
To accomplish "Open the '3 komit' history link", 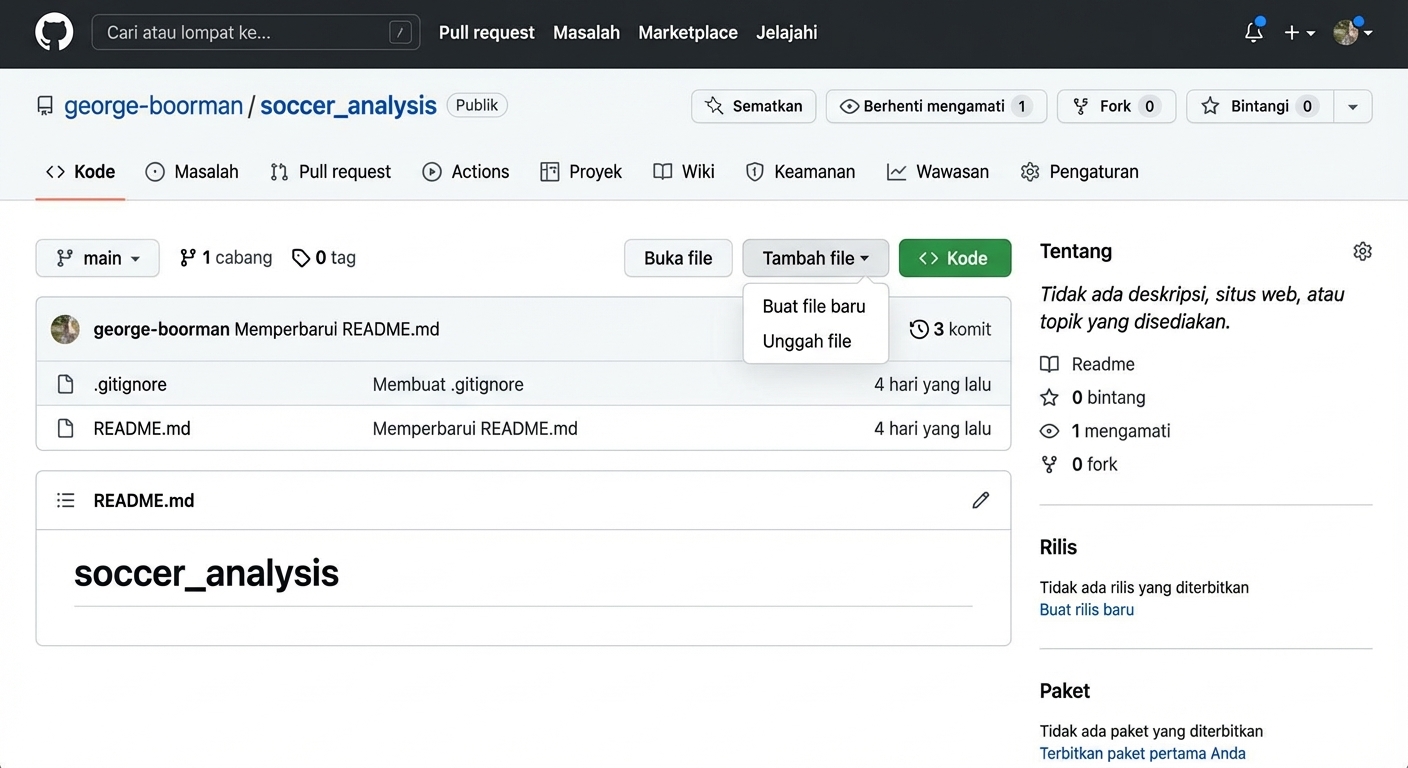I will tap(950, 329).
